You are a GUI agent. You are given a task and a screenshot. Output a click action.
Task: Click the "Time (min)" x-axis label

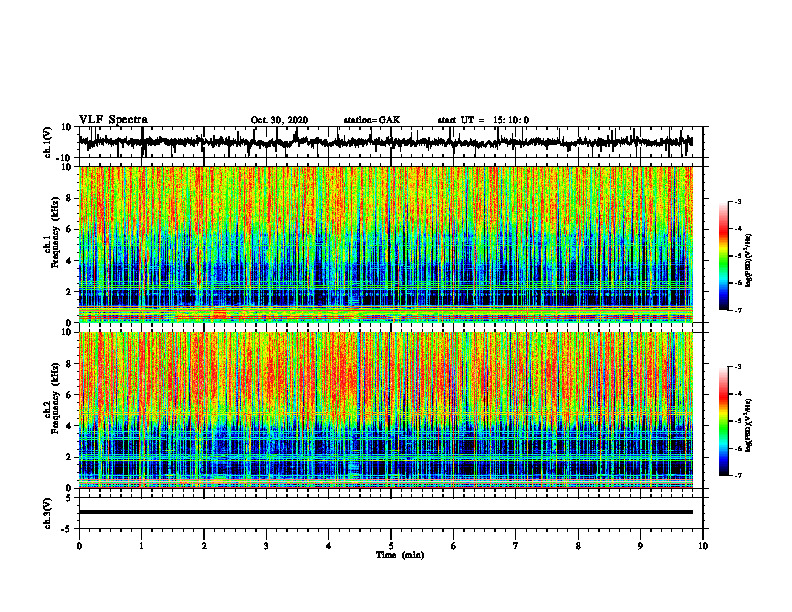(400, 555)
